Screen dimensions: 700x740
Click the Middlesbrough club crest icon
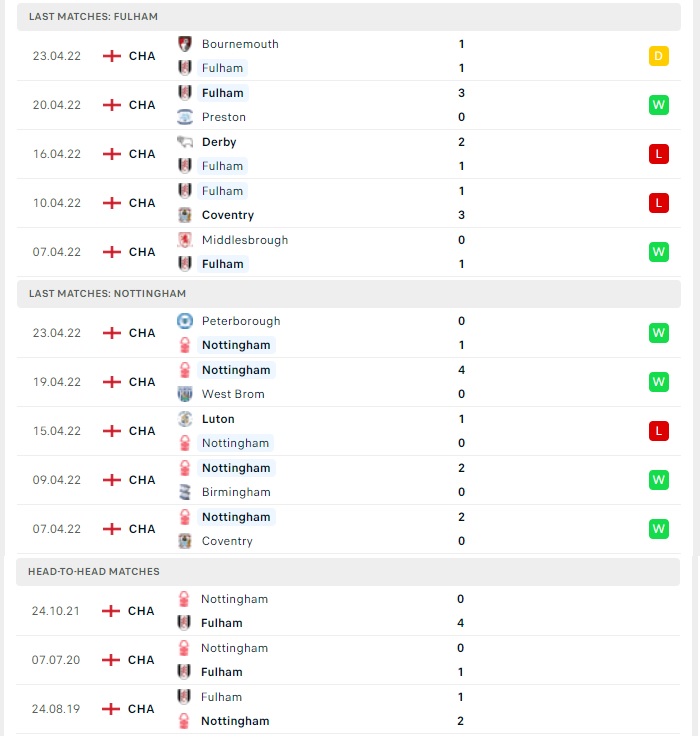pyautogui.click(x=185, y=240)
